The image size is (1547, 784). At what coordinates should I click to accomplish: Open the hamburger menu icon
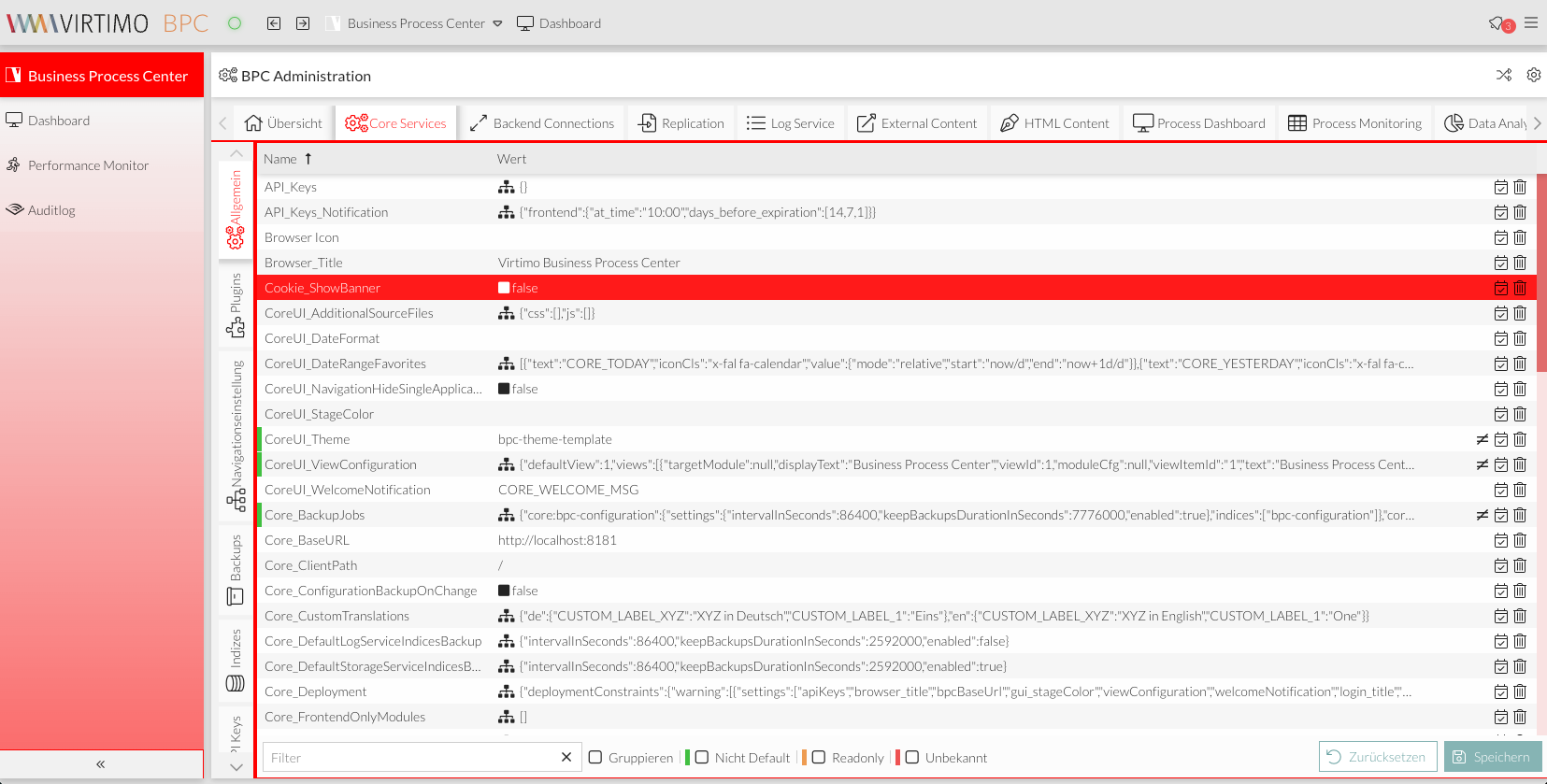(x=1531, y=22)
